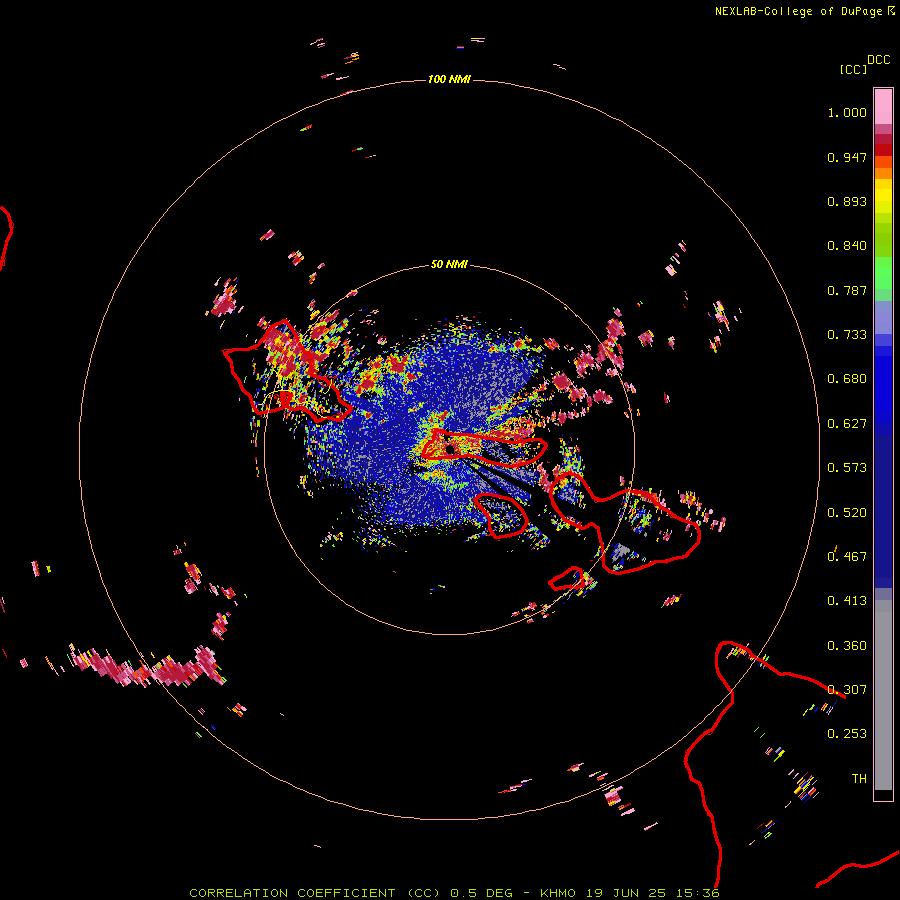Image resolution: width=900 pixels, height=900 pixels.
Task: Click the 0.467 value on color scale
Action: pyautogui.click(x=847, y=557)
